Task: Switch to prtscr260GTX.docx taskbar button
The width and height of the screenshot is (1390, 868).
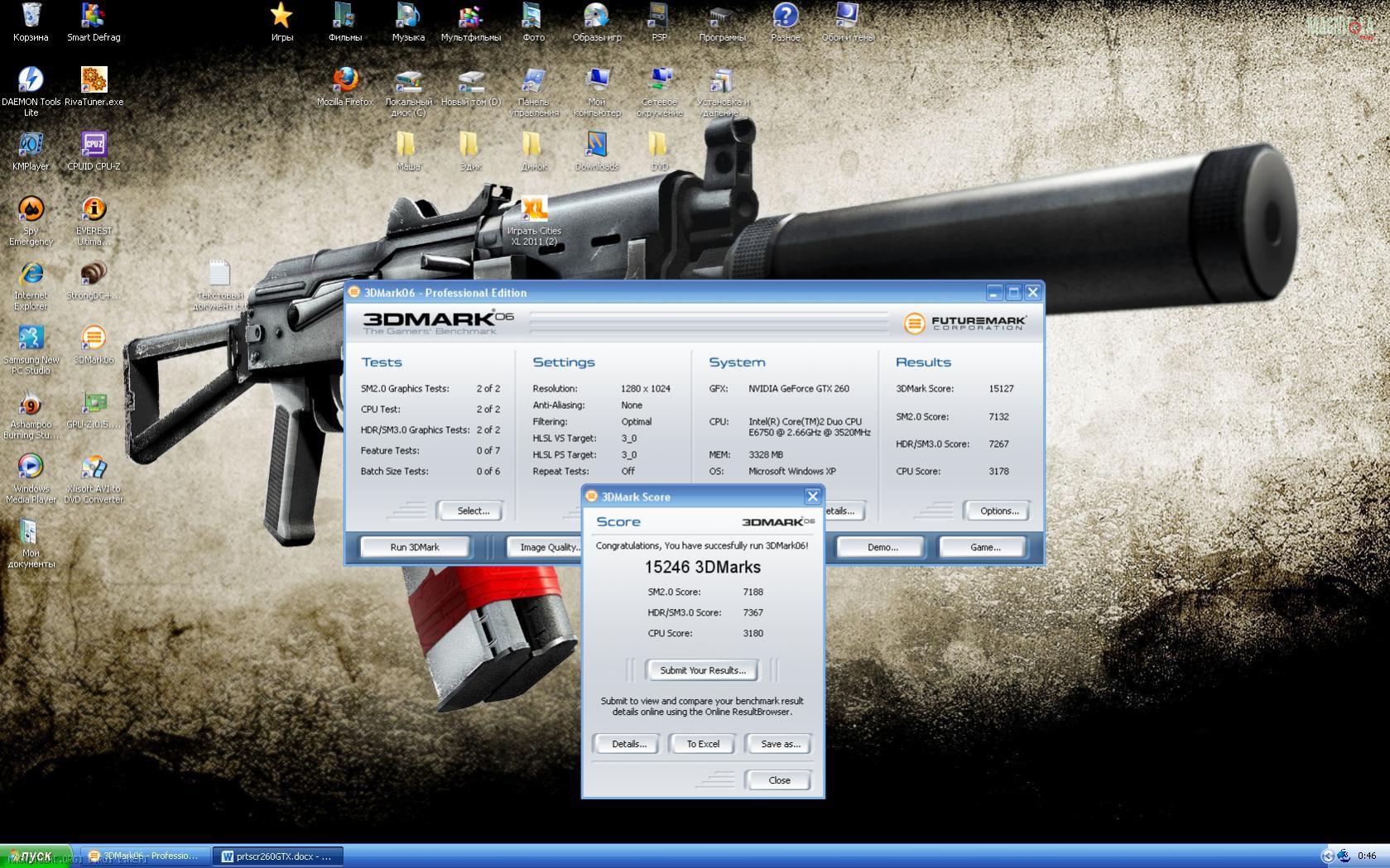Action: click(277, 856)
